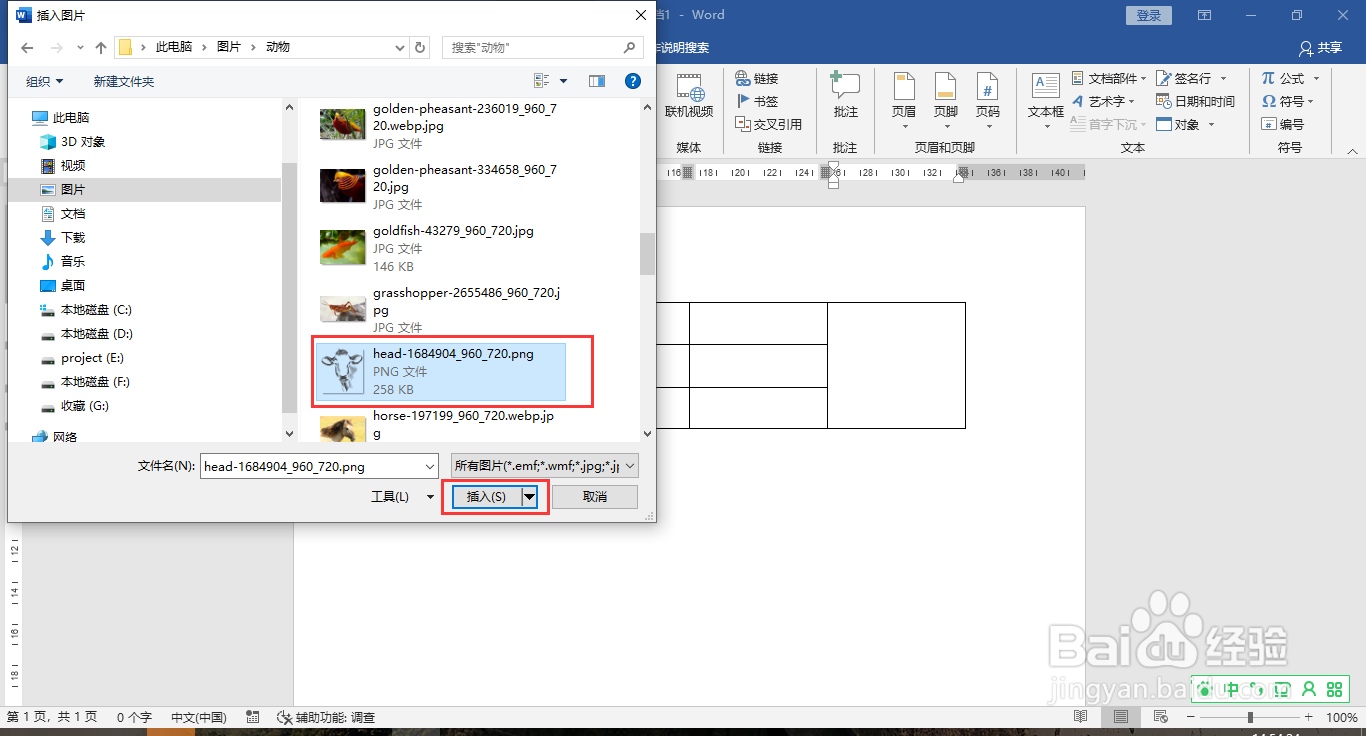Open Word's ribbon display options icon
This screenshot has height=736, width=1366.
(x=1204, y=15)
